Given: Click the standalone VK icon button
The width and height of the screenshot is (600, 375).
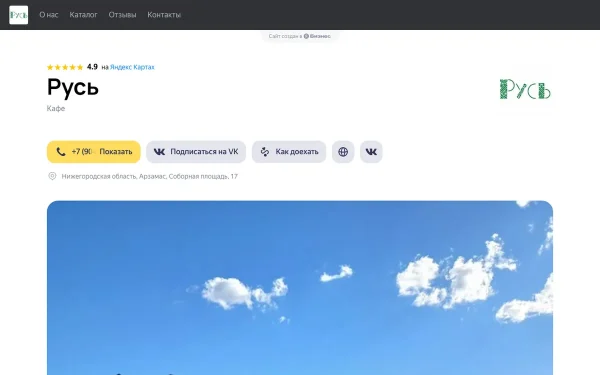Looking at the screenshot, I should tap(371, 152).
